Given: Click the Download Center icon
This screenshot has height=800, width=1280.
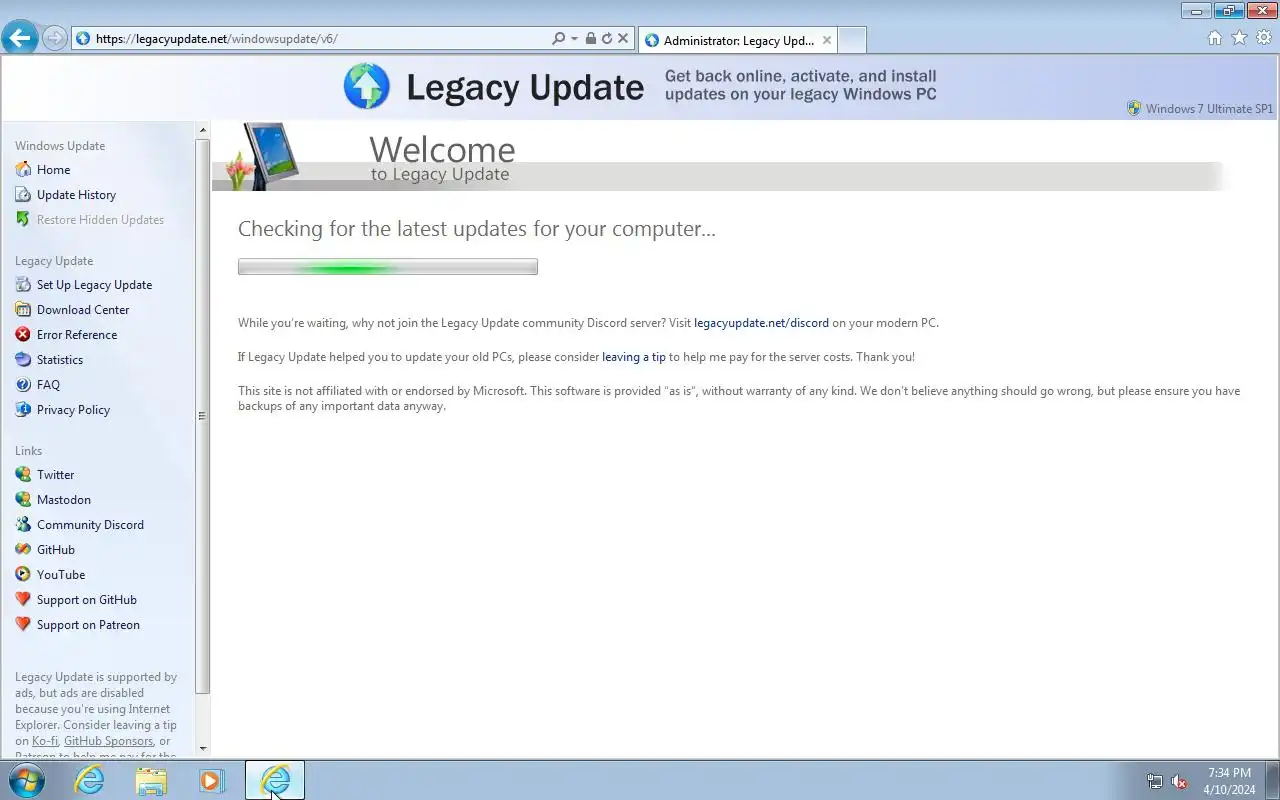Looking at the screenshot, I should [x=23, y=309].
